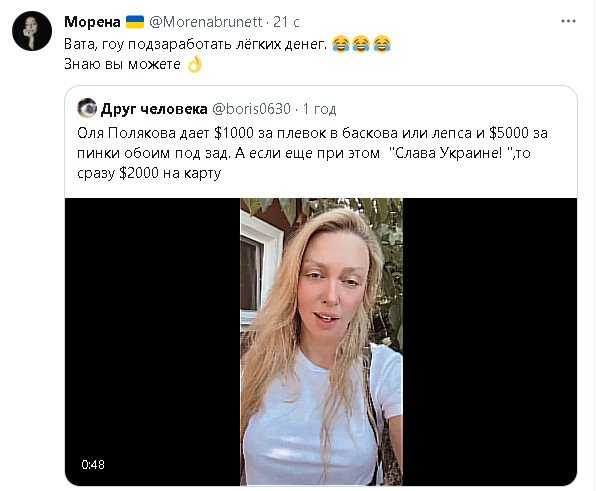Click the last laughing-crying emoji
596x491 pixels.
pos(382,44)
